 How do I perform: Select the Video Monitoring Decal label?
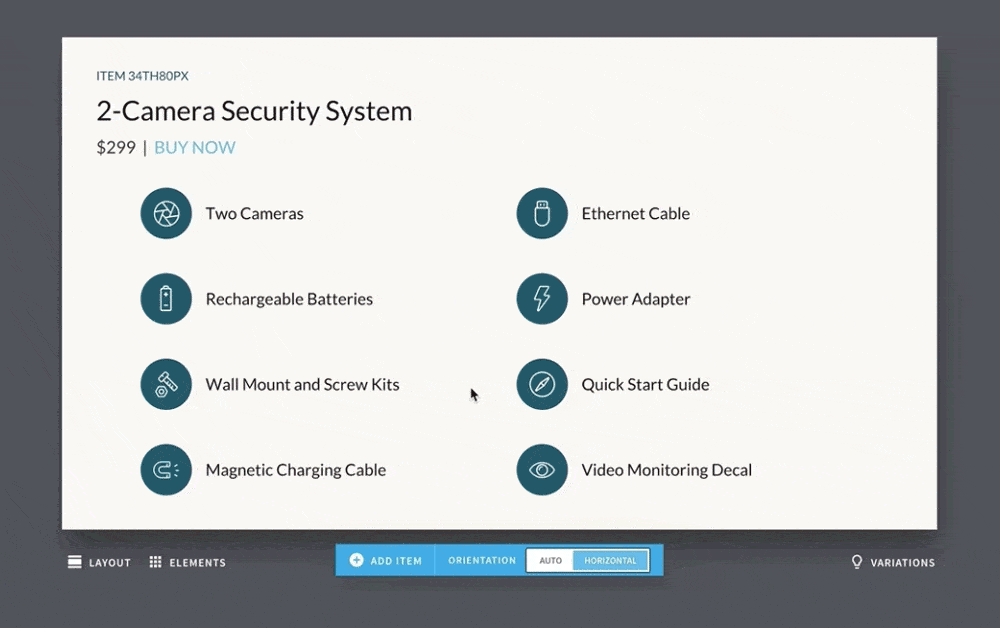pos(666,470)
